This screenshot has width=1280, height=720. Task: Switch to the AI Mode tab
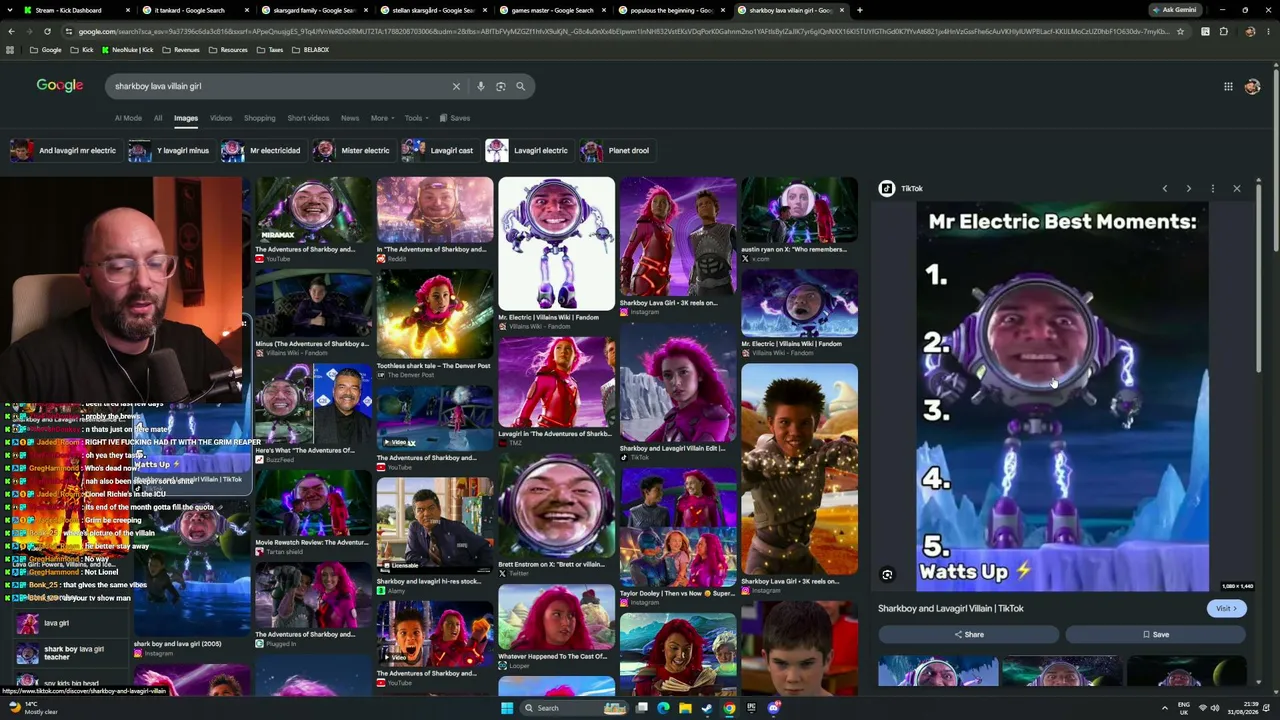128,118
